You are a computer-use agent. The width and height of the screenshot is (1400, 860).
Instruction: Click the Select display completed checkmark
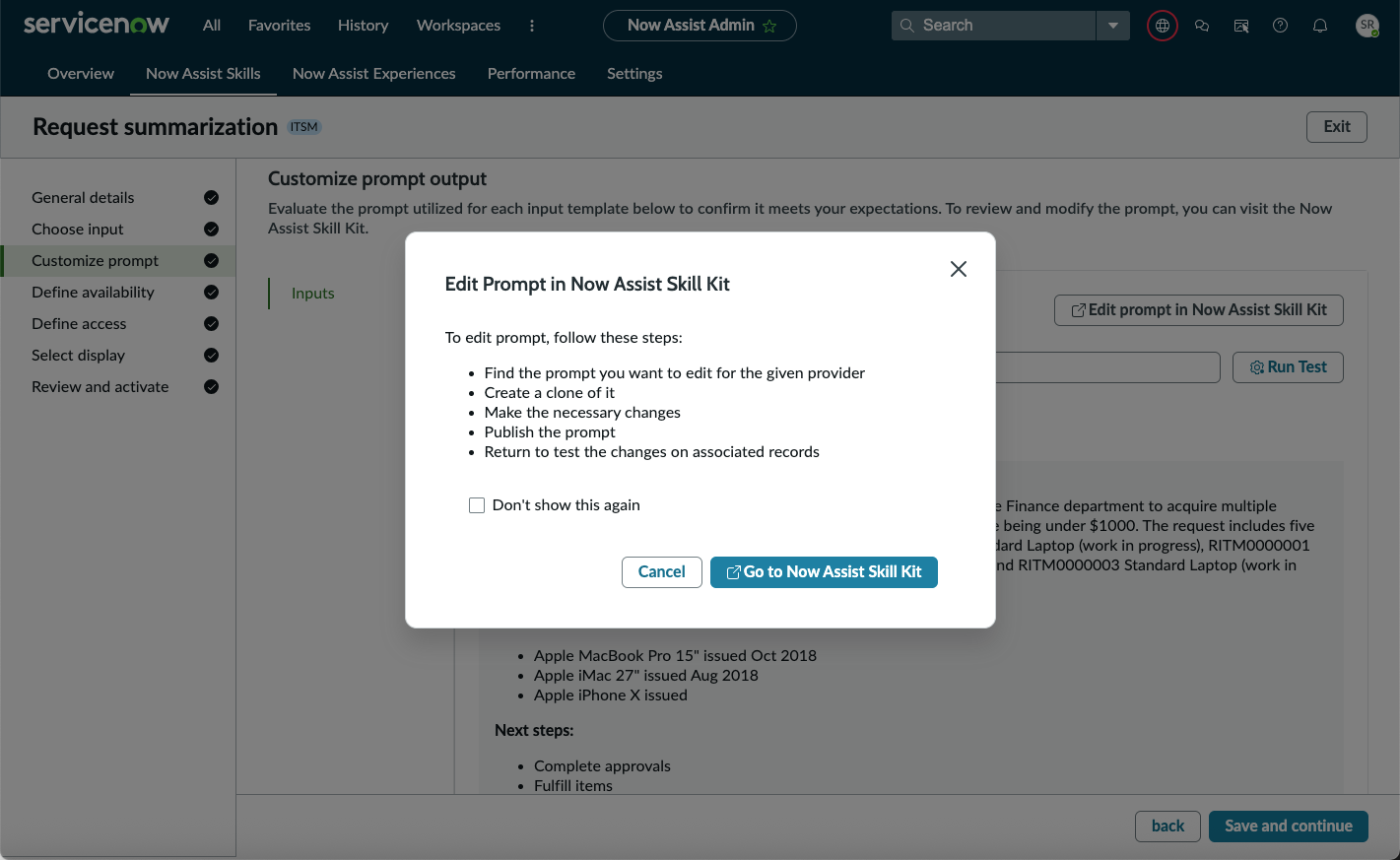(211, 356)
